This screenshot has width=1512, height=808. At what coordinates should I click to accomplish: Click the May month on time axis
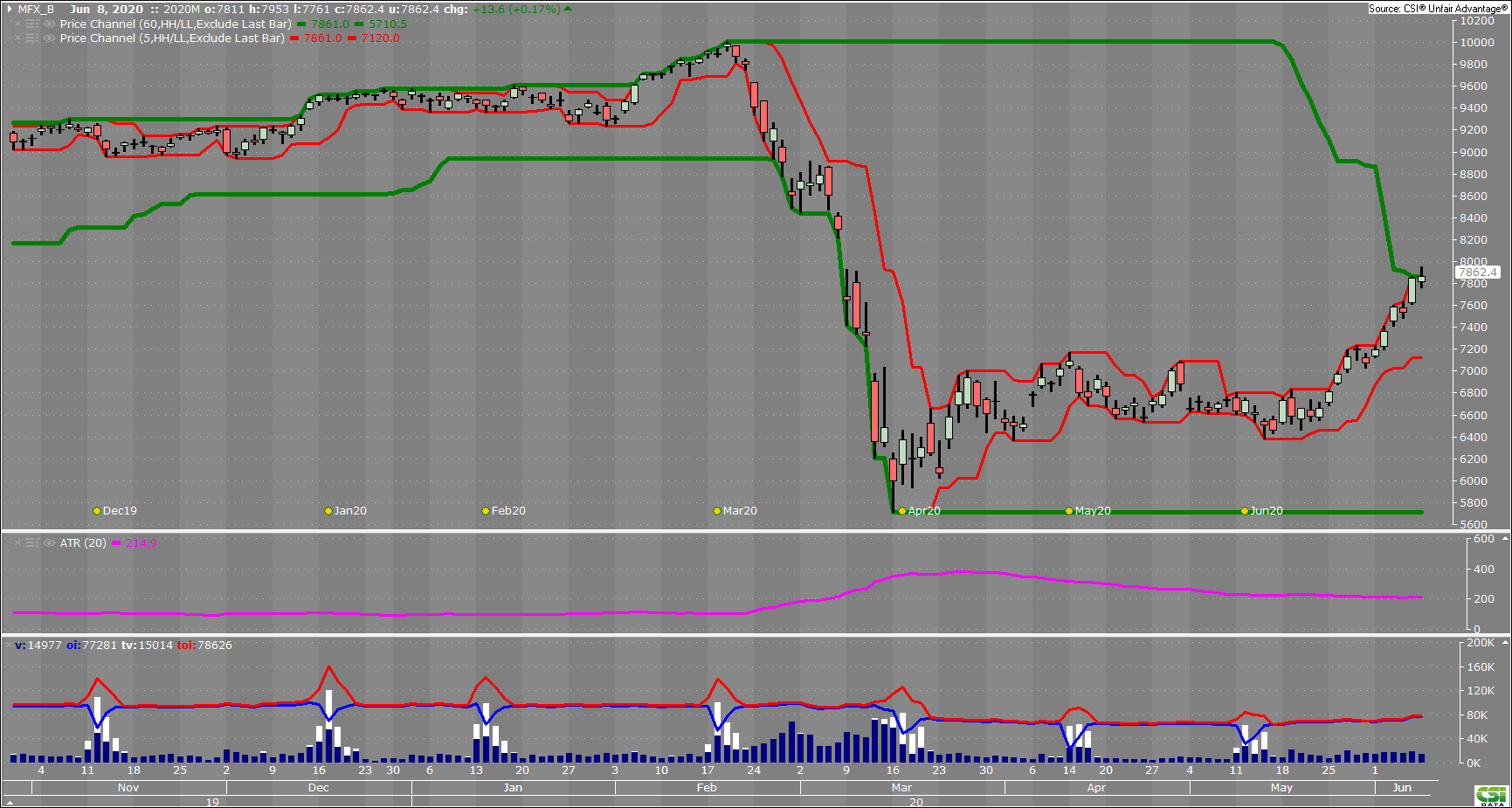coord(1281,788)
